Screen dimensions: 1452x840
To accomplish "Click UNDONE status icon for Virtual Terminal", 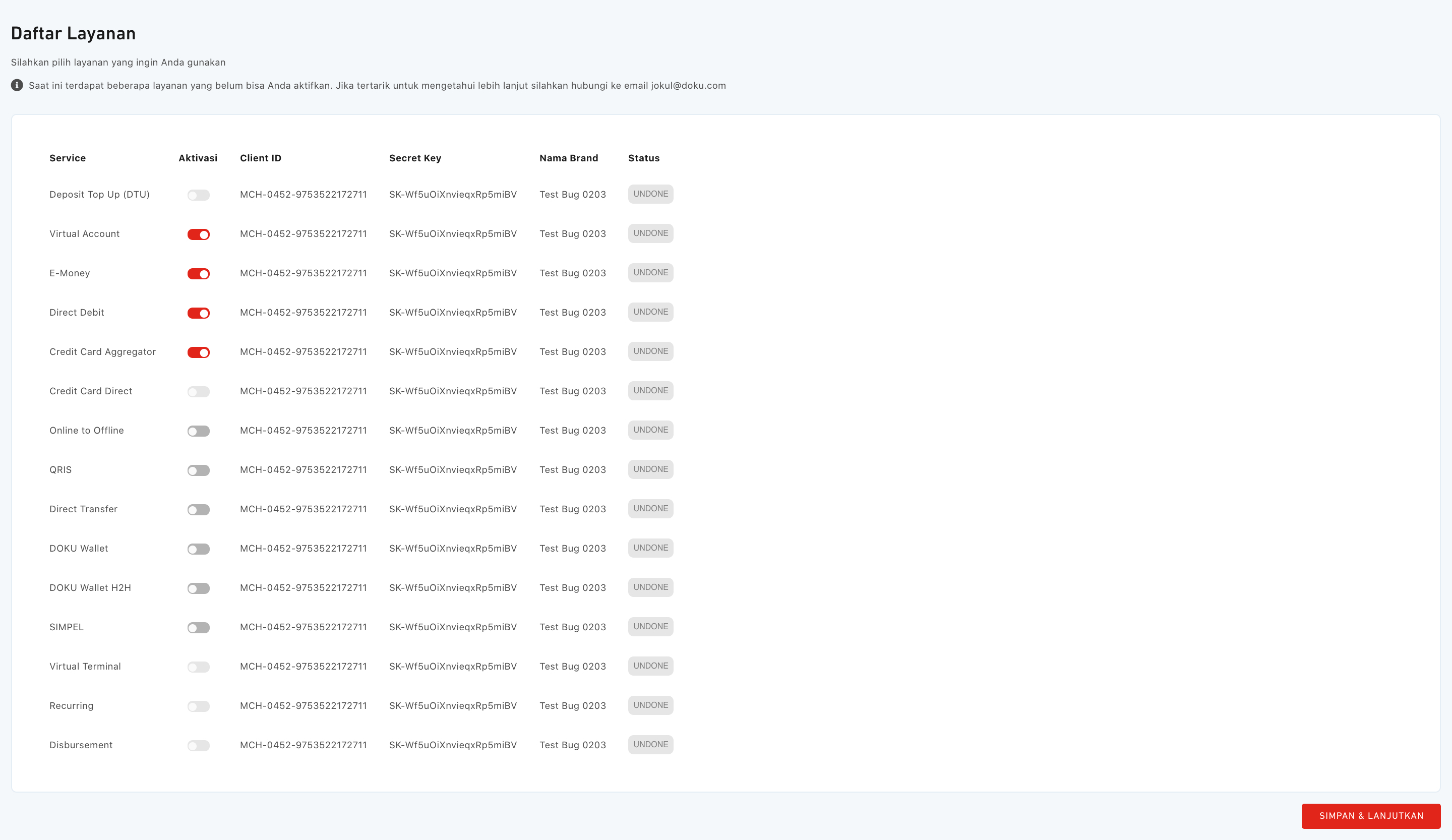I will [651, 666].
